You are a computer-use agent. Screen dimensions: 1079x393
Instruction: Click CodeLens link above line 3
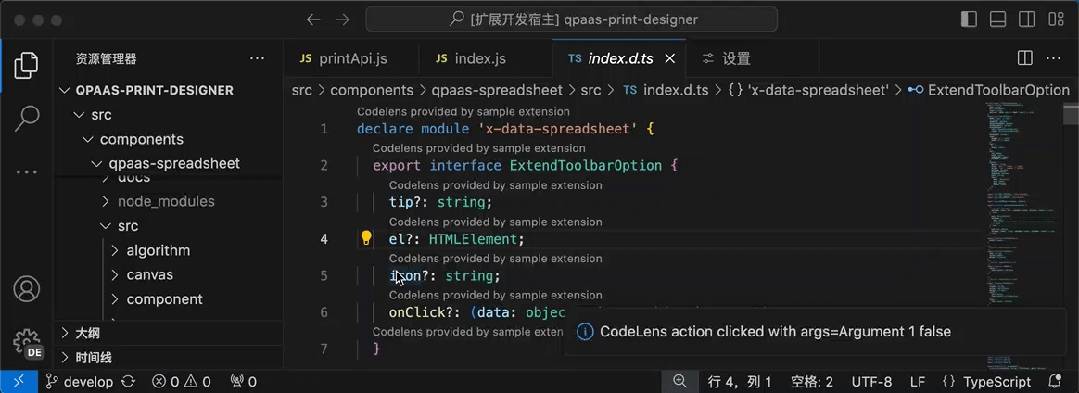tap(495, 185)
